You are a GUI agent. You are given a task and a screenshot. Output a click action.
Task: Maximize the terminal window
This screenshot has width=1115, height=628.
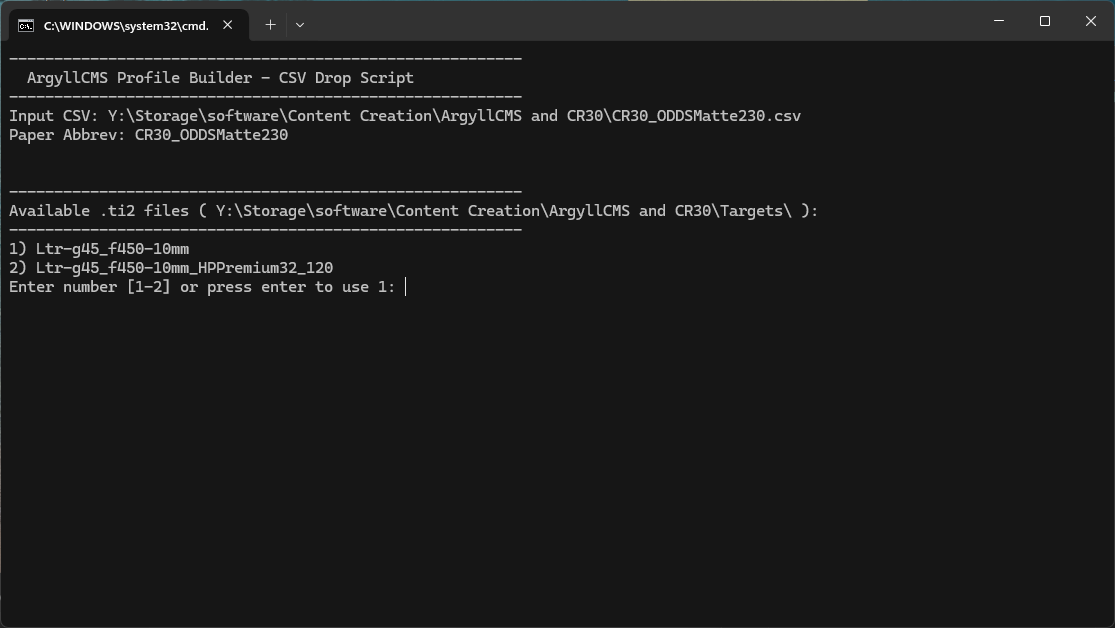1045,21
